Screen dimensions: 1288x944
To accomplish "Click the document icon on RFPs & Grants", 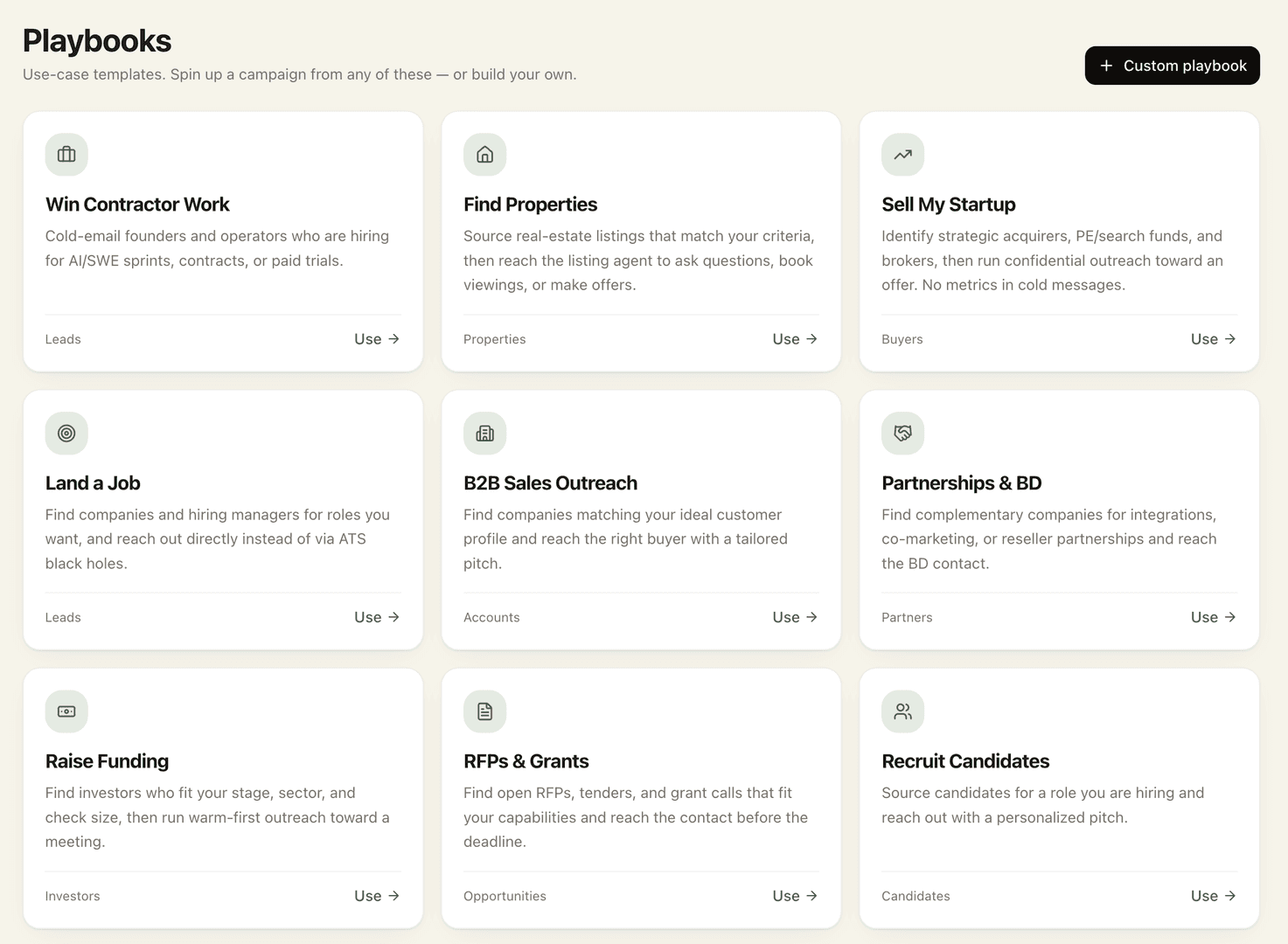I will 484,711.
